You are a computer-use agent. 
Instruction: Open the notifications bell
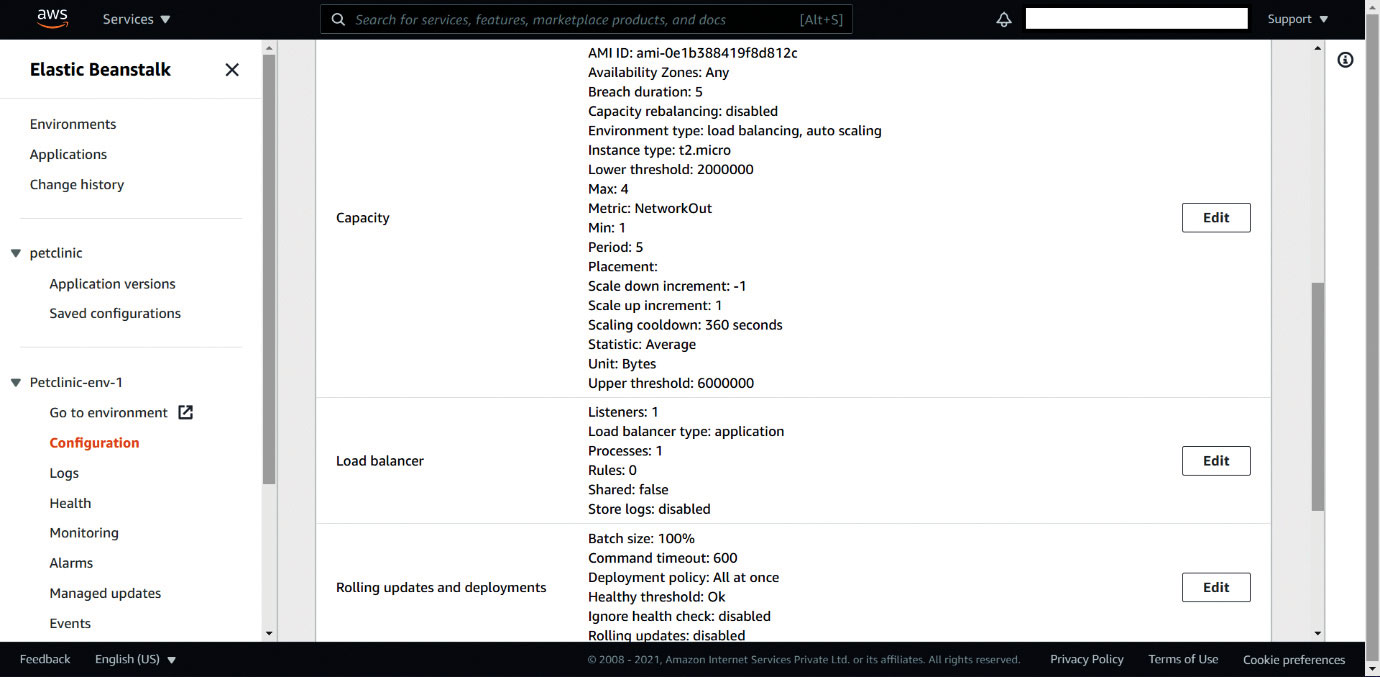coord(1004,19)
